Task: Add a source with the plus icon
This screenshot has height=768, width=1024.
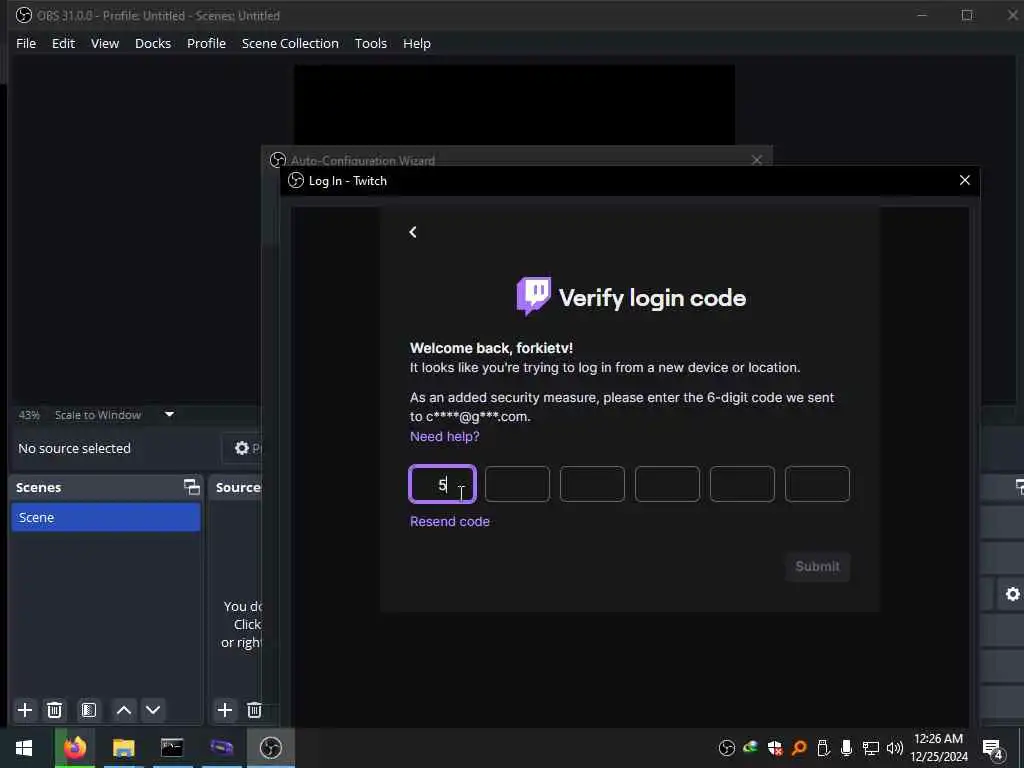Action: pyautogui.click(x=225, y=710)
